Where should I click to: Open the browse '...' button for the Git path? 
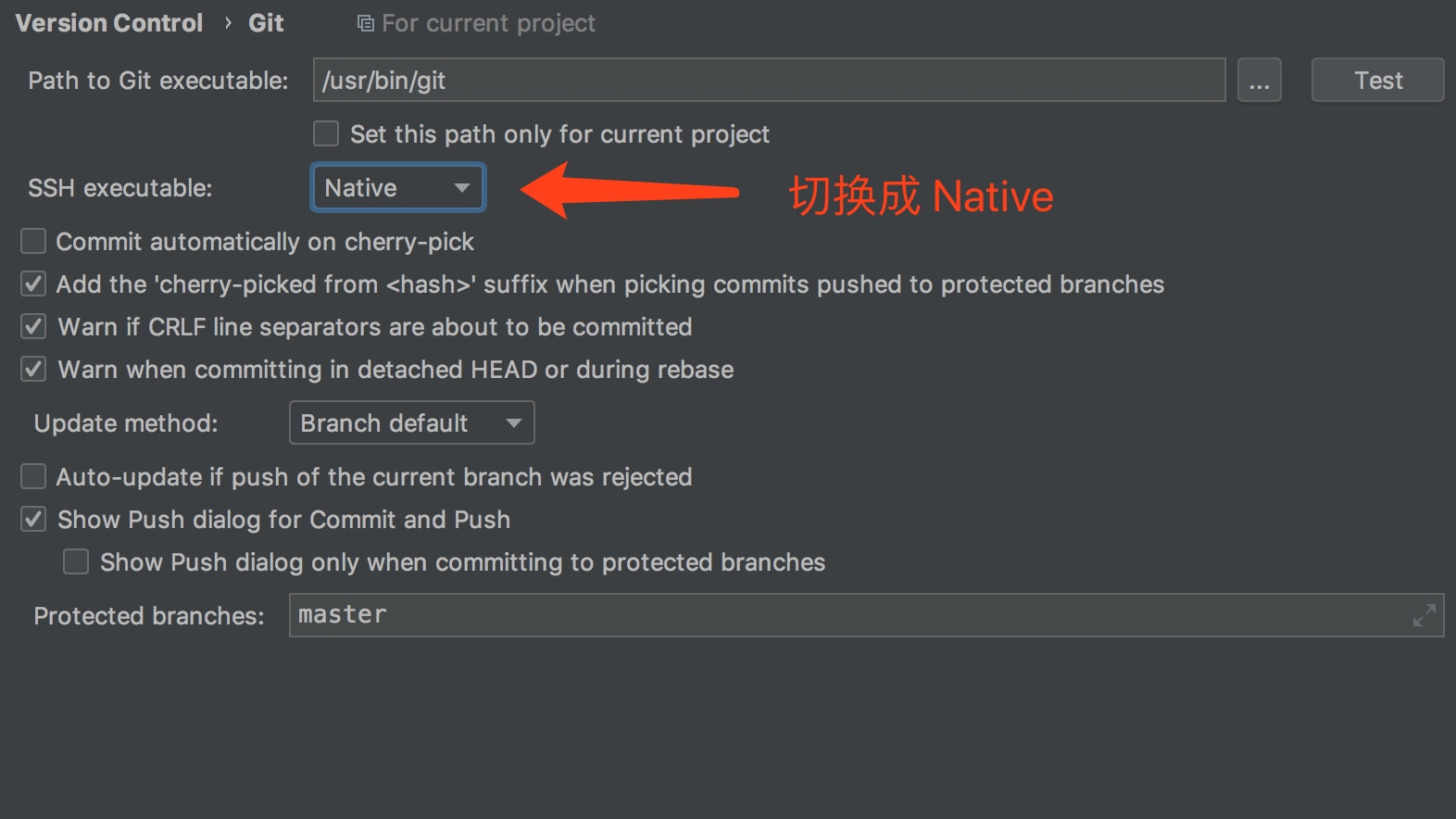pyautogui.click(x=1259, y=81)
